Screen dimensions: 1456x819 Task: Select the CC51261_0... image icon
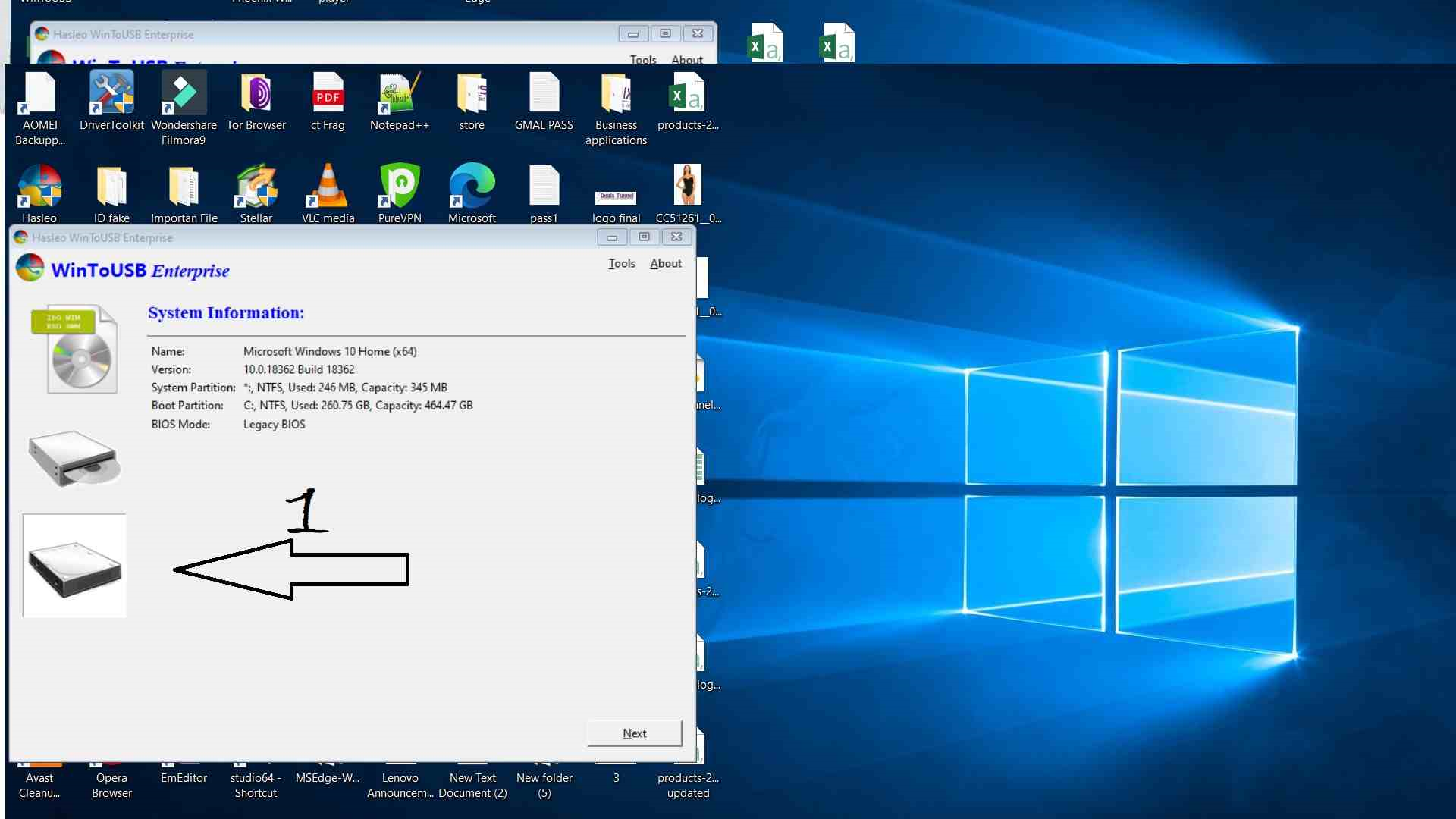tap(688, 194)
